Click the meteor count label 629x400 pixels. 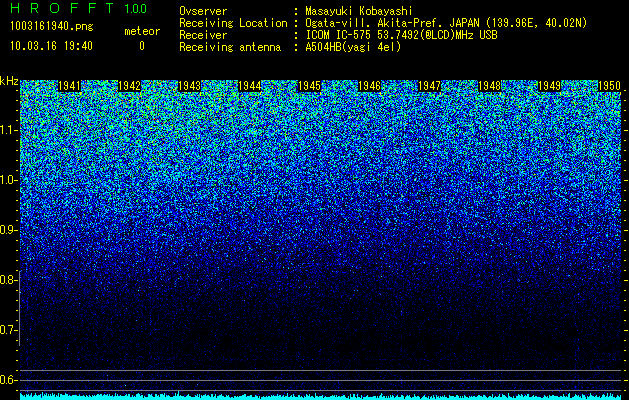142,31
